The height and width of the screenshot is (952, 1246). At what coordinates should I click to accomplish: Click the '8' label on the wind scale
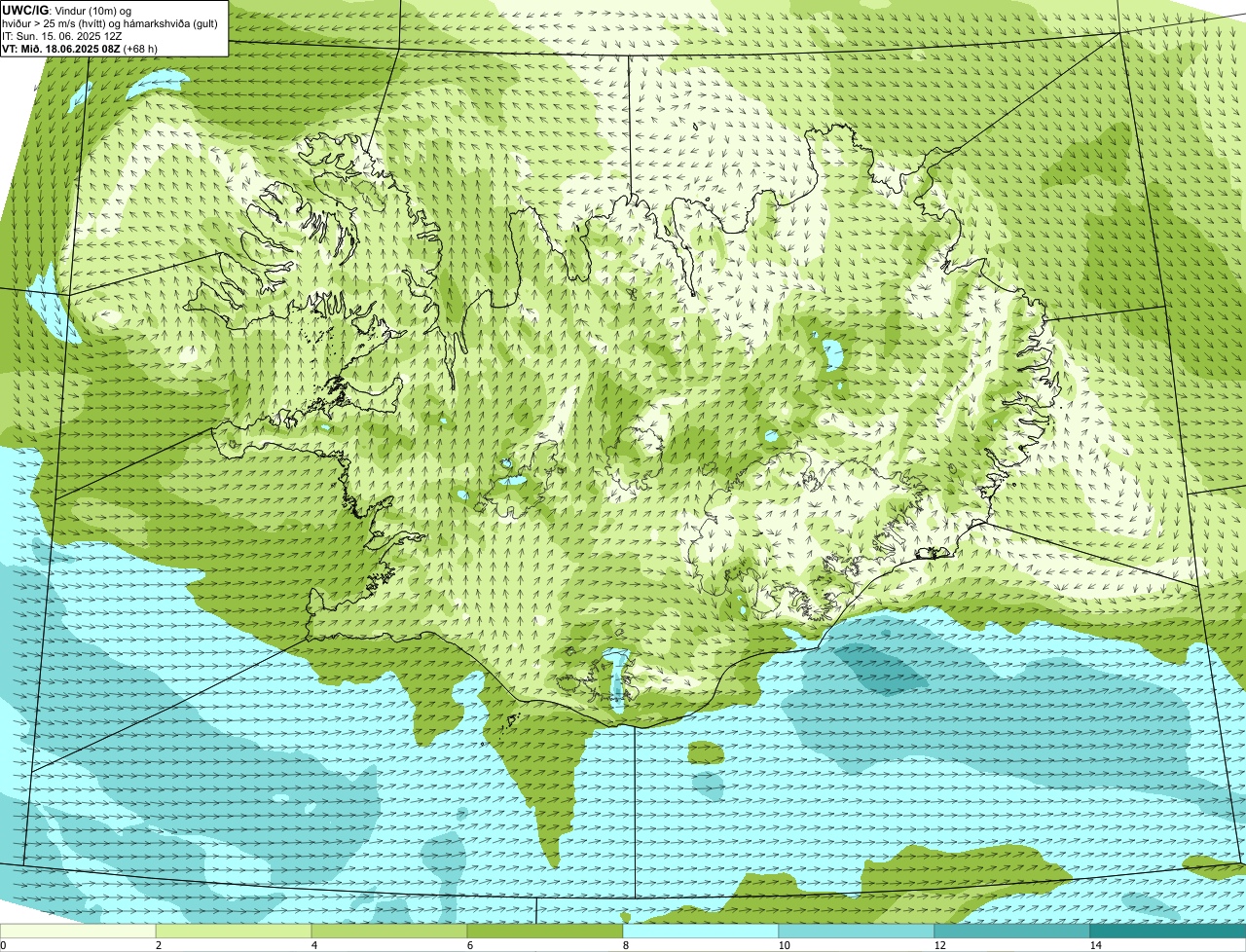[626, 945]
